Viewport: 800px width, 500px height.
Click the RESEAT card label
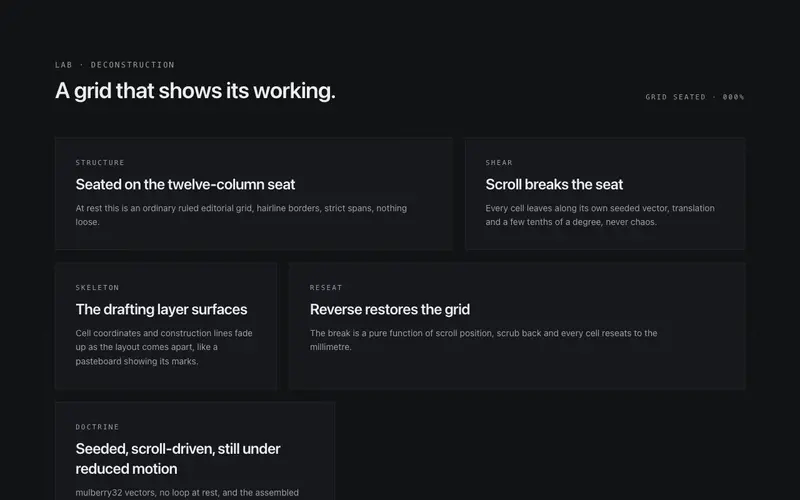(326, 288)
